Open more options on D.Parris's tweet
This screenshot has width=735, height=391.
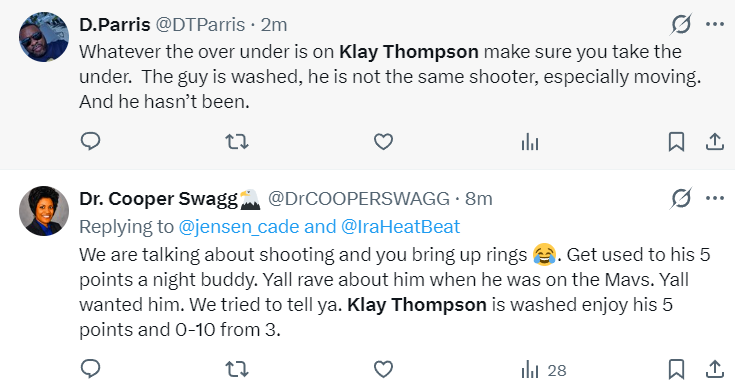point(715,24)
